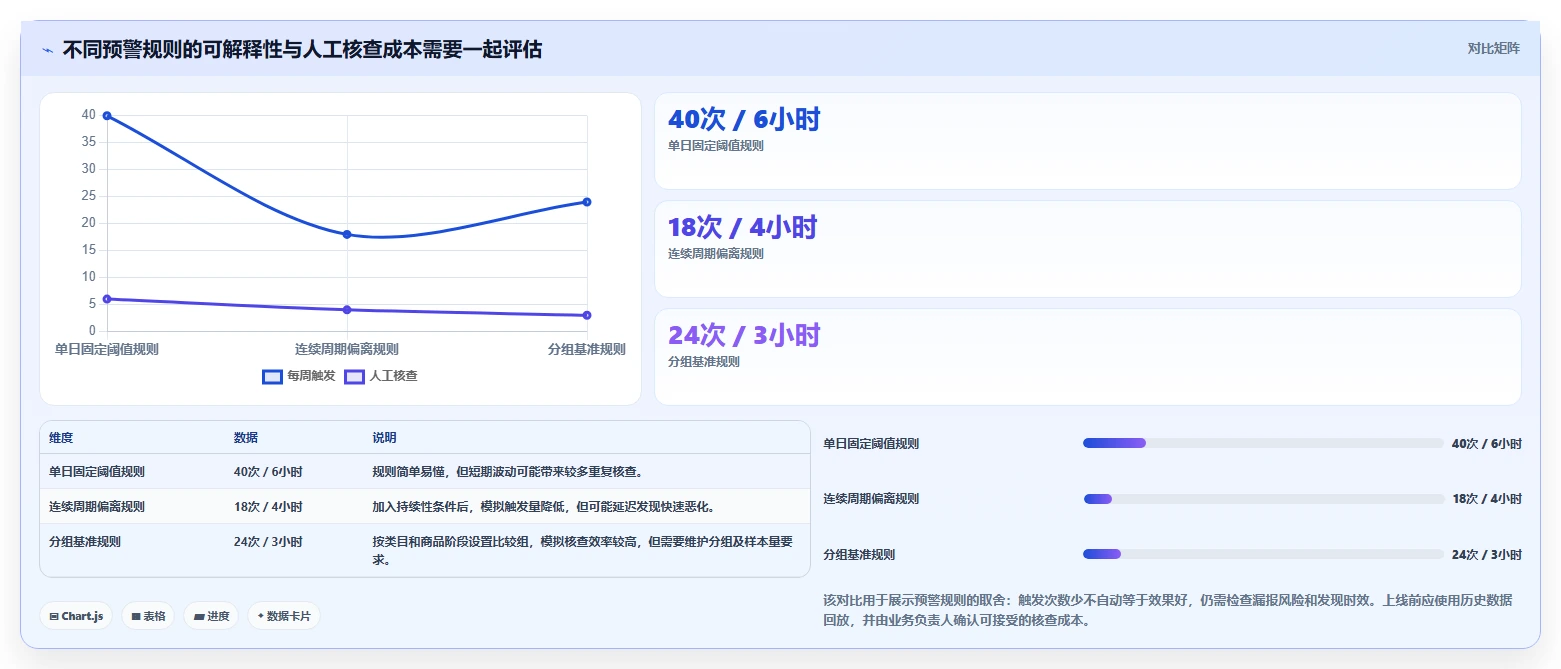The height and width of the screenshot is (669, 1561).
Task: Click the 人工核查 legend color box
Action: pyautogui.click(x=354, y=377)
